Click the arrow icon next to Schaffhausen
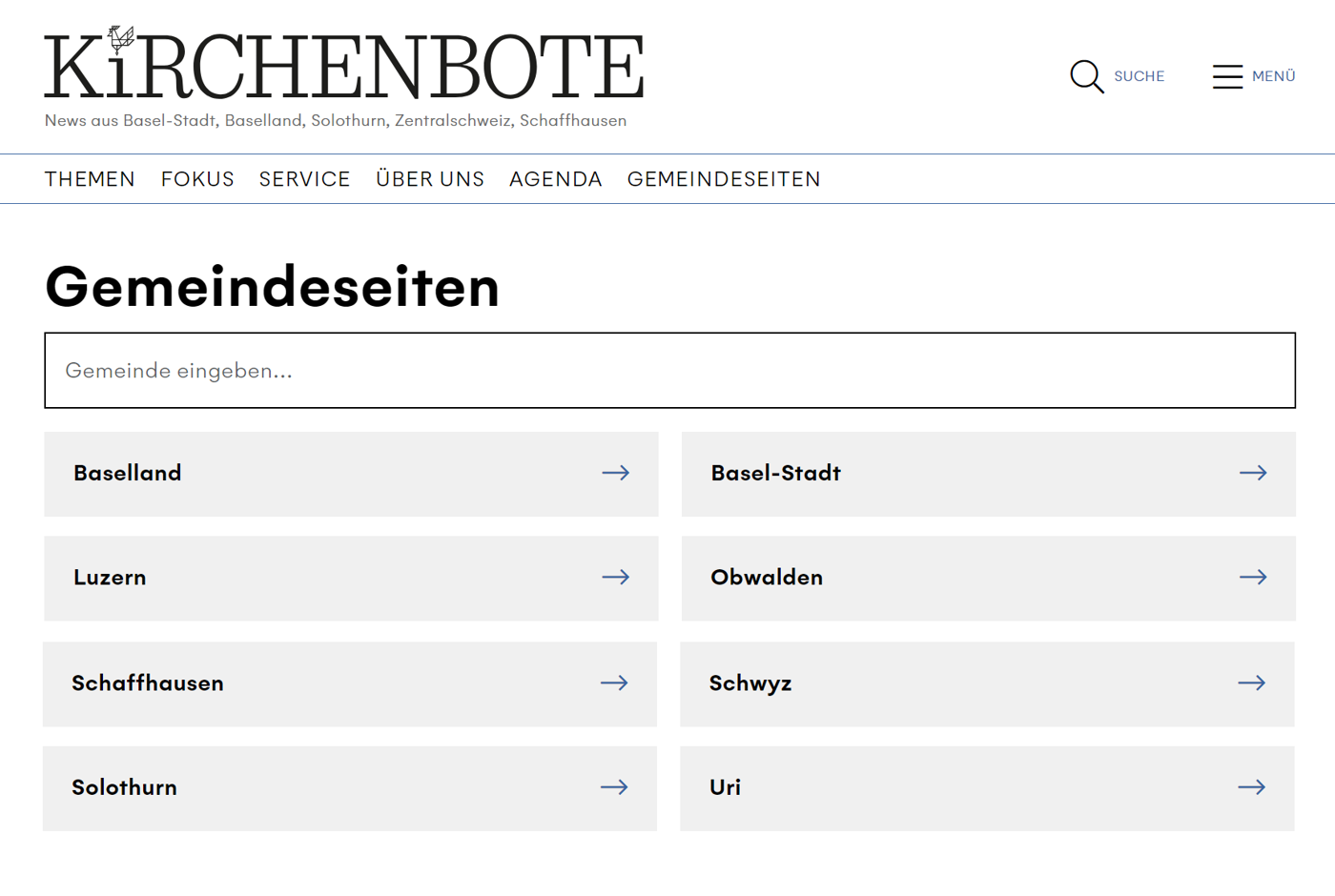 (x=614, y=683)
